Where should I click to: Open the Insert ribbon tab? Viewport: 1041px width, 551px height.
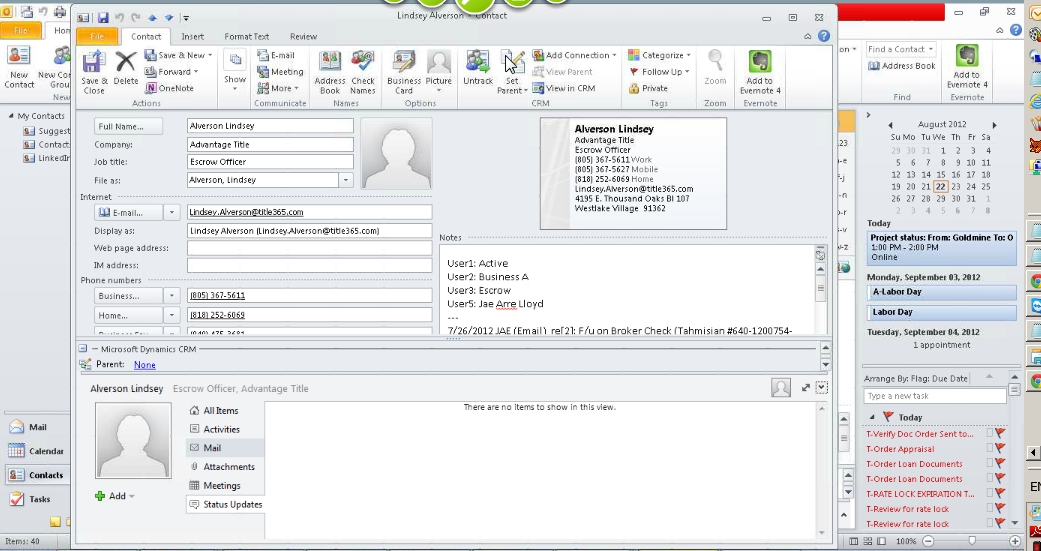point(193,36)
